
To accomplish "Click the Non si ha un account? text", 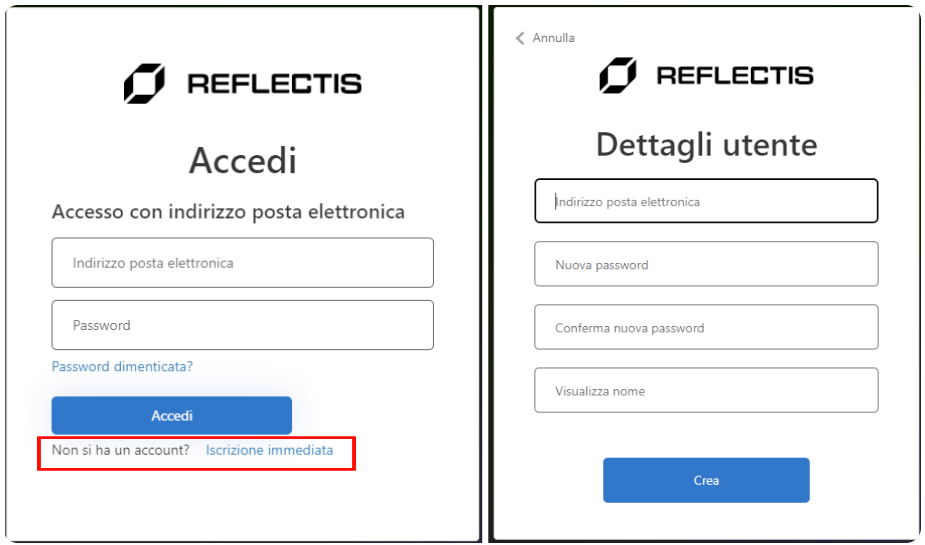I will point(121,450).
